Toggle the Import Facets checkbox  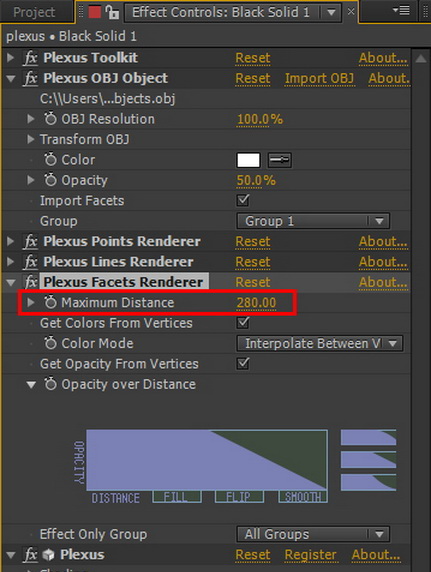pos(243,200)
